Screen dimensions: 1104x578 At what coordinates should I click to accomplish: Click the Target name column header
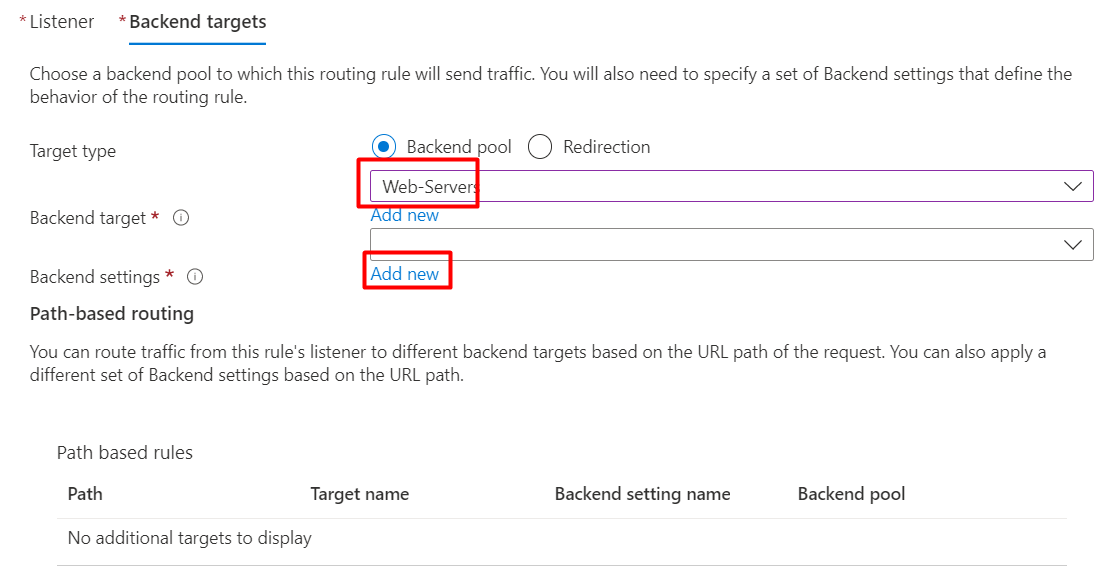360,494
